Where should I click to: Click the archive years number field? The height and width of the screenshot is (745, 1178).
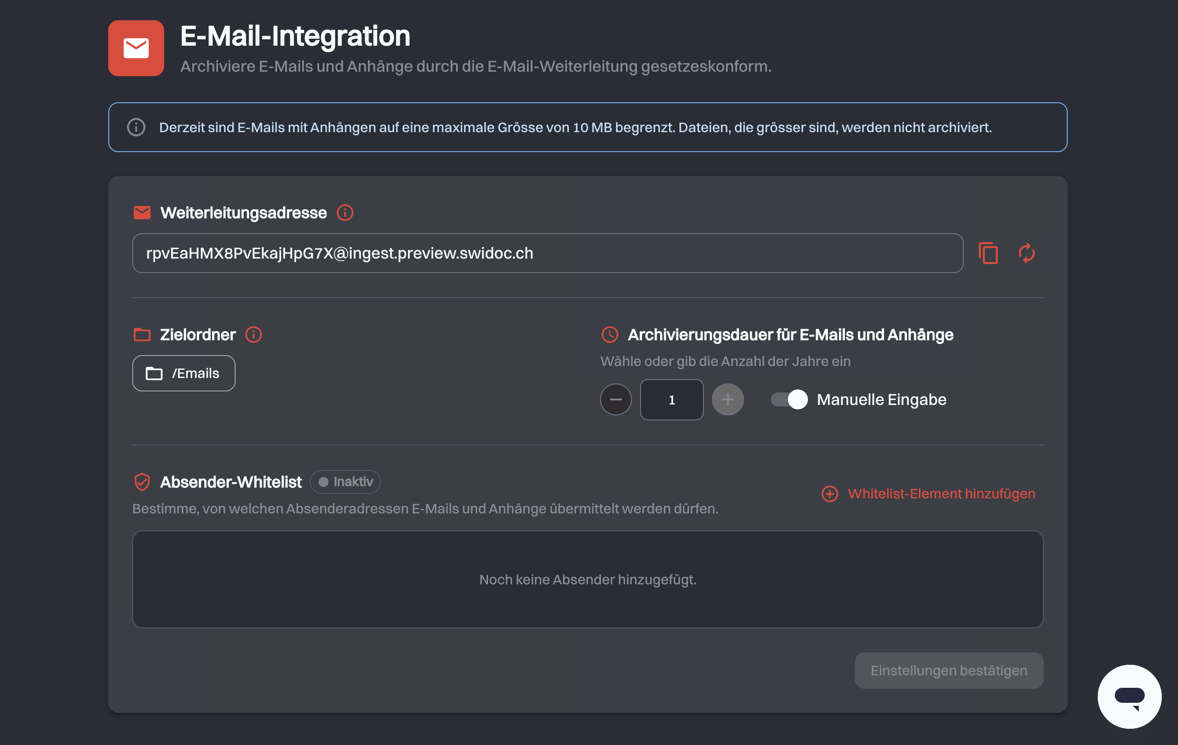[672, 400]
